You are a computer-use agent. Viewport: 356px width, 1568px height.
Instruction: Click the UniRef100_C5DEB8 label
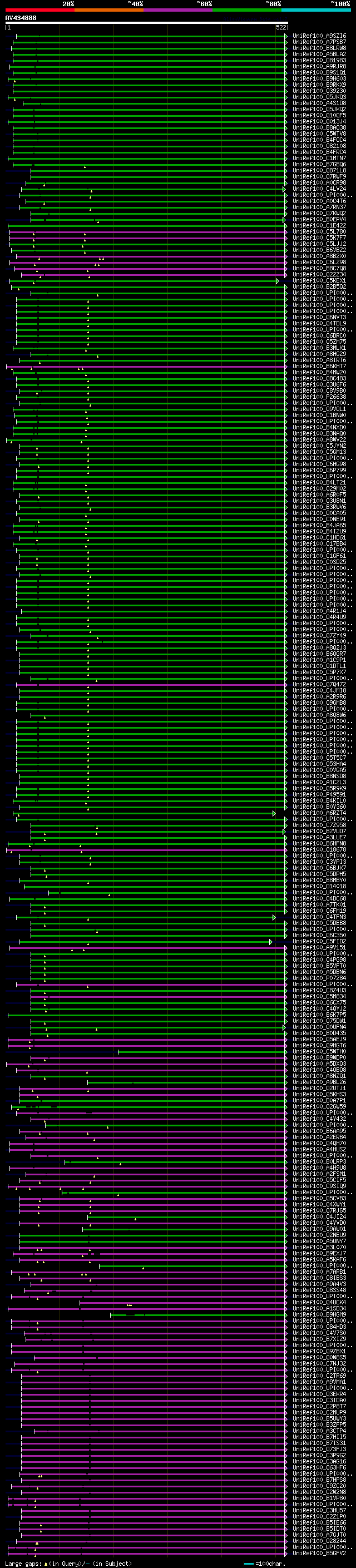(319, 923)
